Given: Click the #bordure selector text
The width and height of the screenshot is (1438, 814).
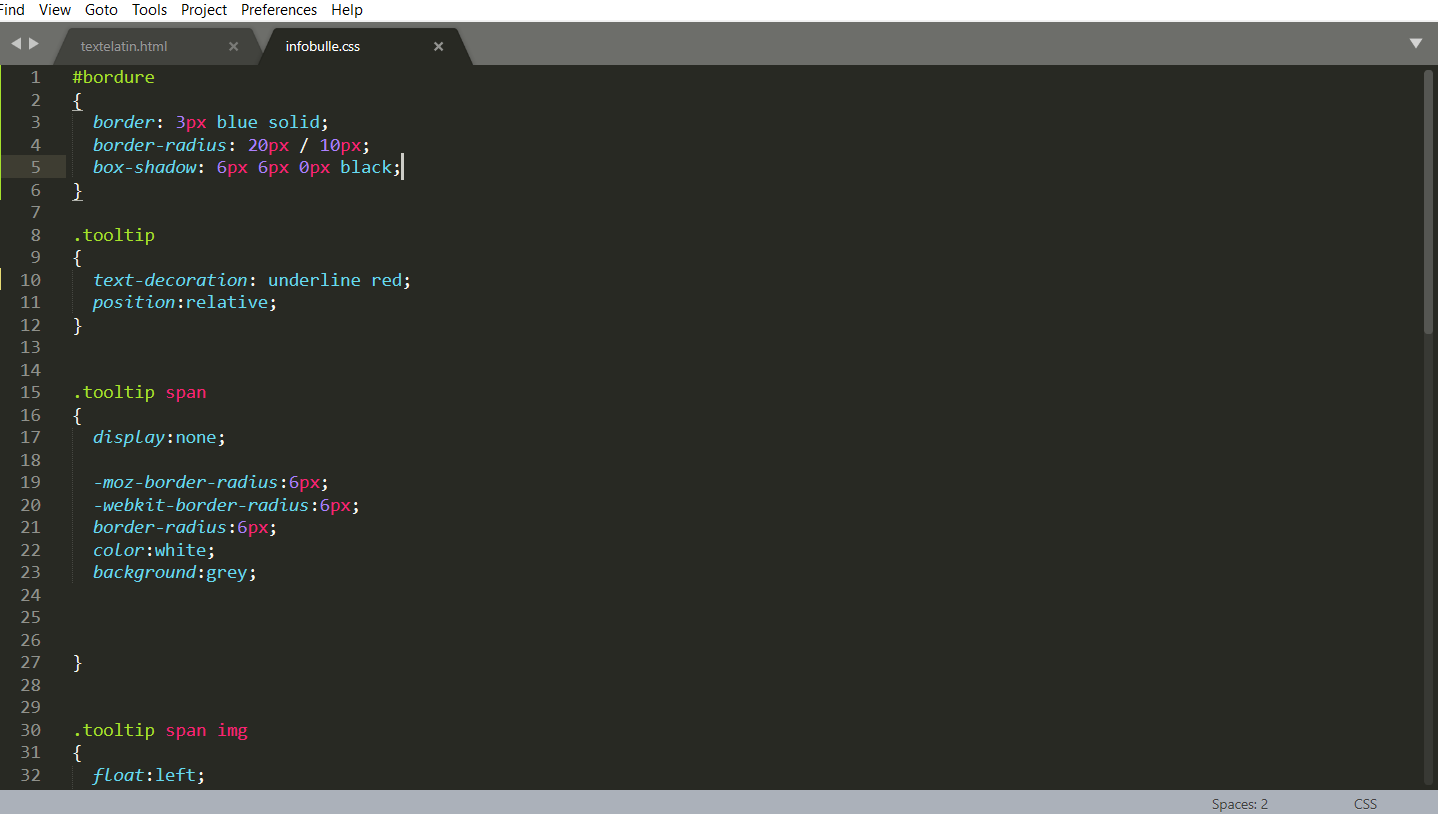Looking at the screenshot, I should coord(113,77).
